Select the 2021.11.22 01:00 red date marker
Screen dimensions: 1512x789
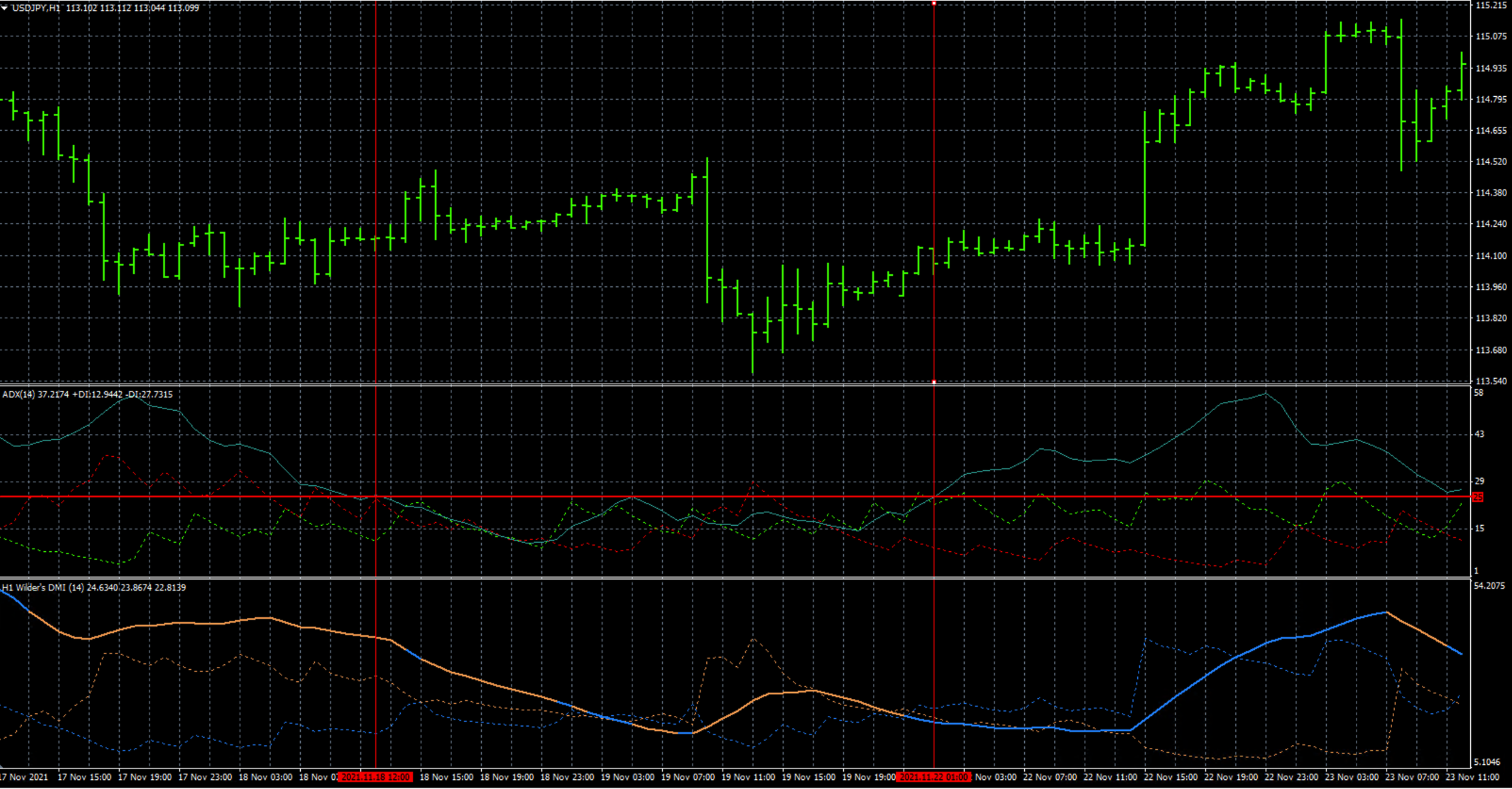point(933,777)
